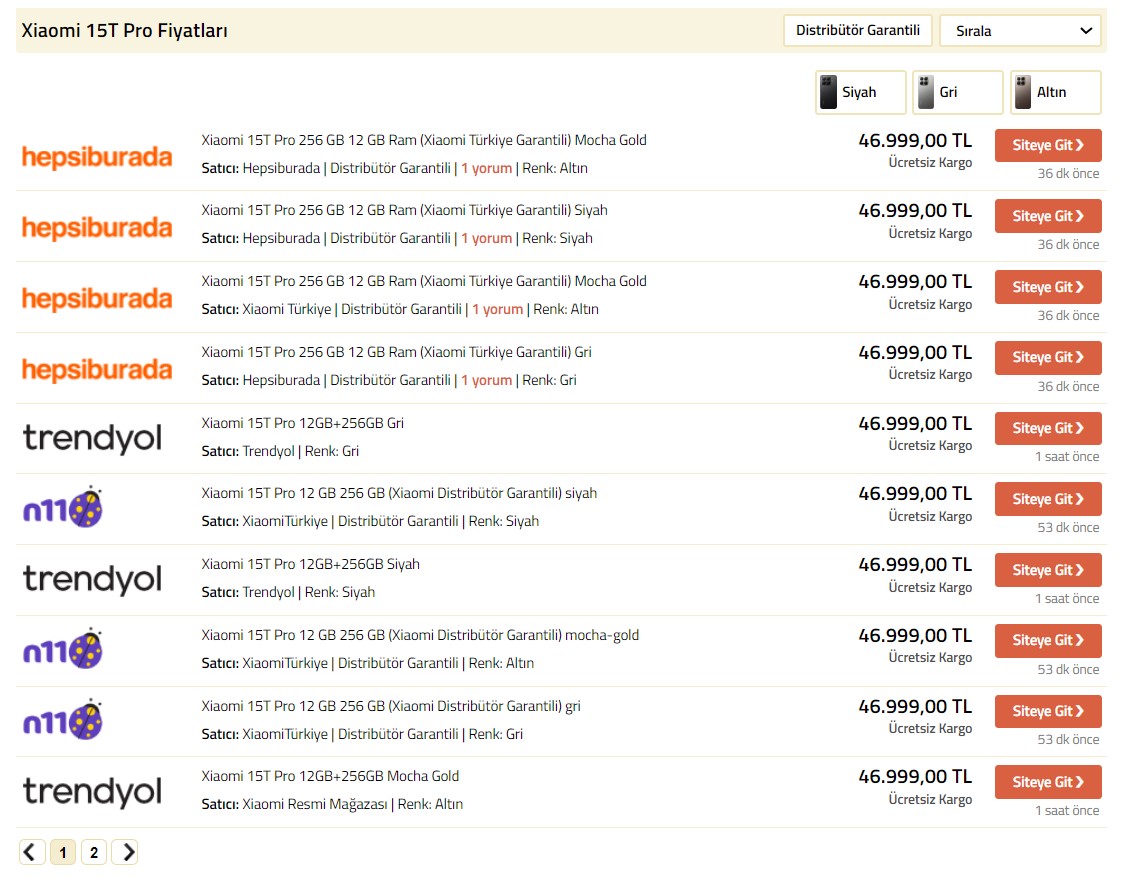1126x877 pixels.
Task: Filter by Gri color option
Action: point(957,92)
